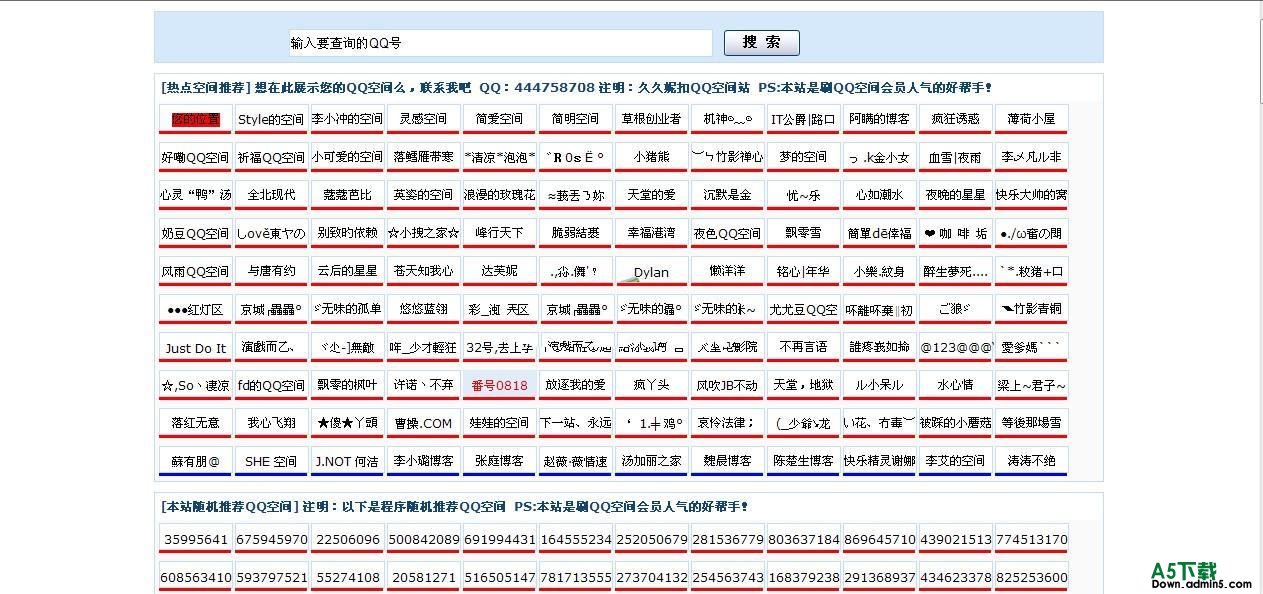Open the 峰行天下 link

coord(499,233)
